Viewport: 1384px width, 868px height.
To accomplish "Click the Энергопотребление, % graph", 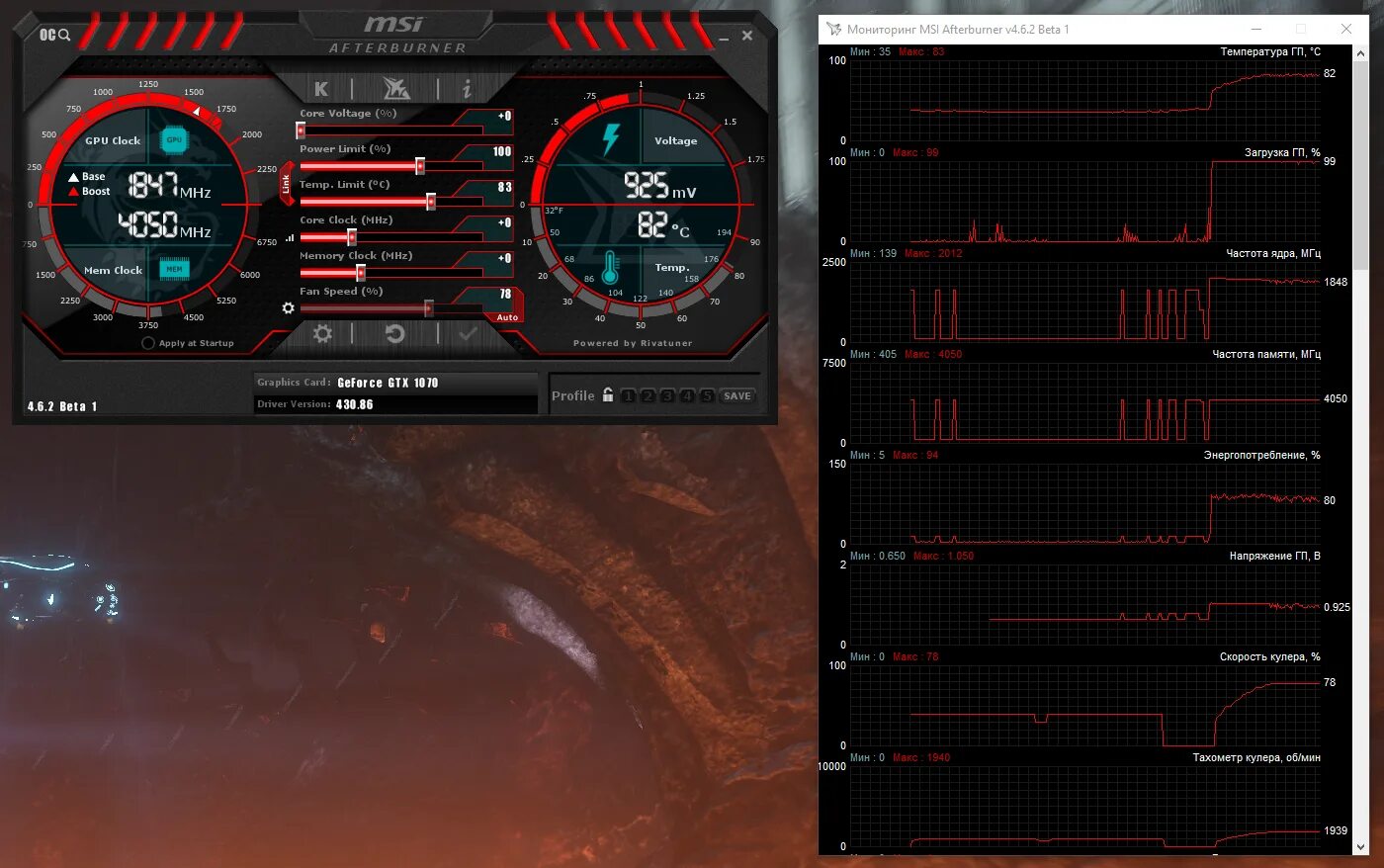I will (1084, 503).
